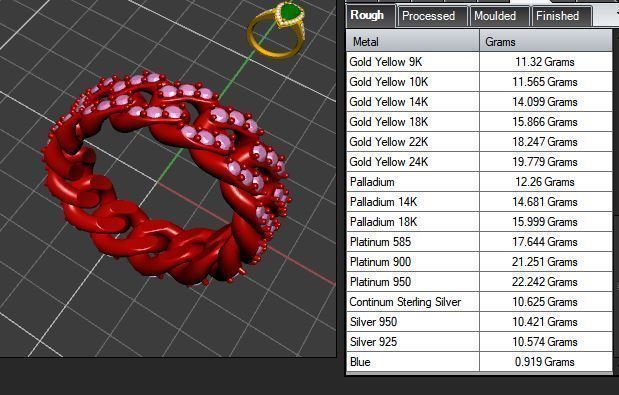Click the Metal column header
The image size is (619, 395).
pos(413,41)
